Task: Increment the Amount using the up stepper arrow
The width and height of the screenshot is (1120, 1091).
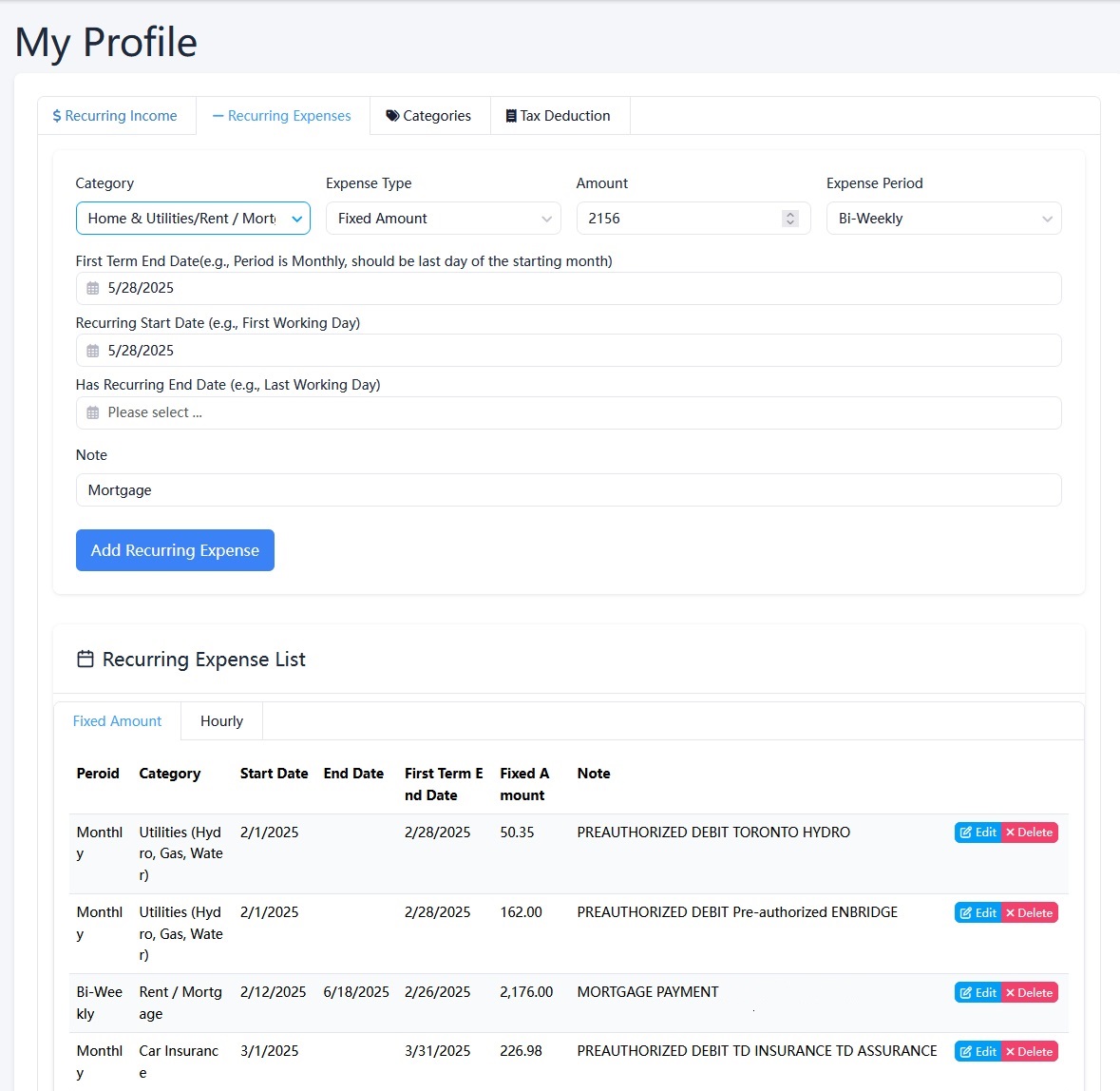Action: (x=789, y=213)
